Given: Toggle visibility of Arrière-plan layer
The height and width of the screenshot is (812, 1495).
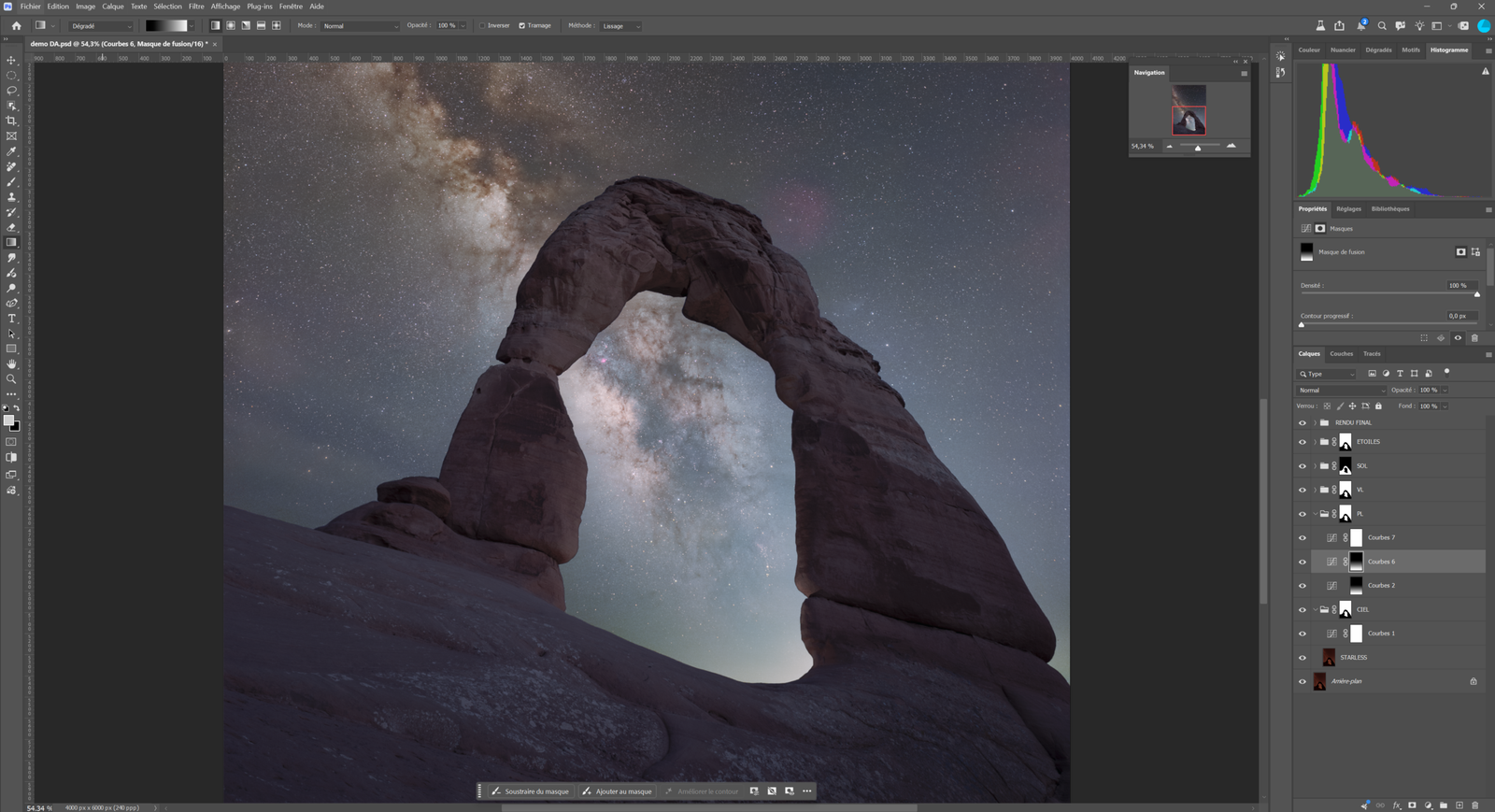Looking at the screenshot, I should tap(1303, 682).
